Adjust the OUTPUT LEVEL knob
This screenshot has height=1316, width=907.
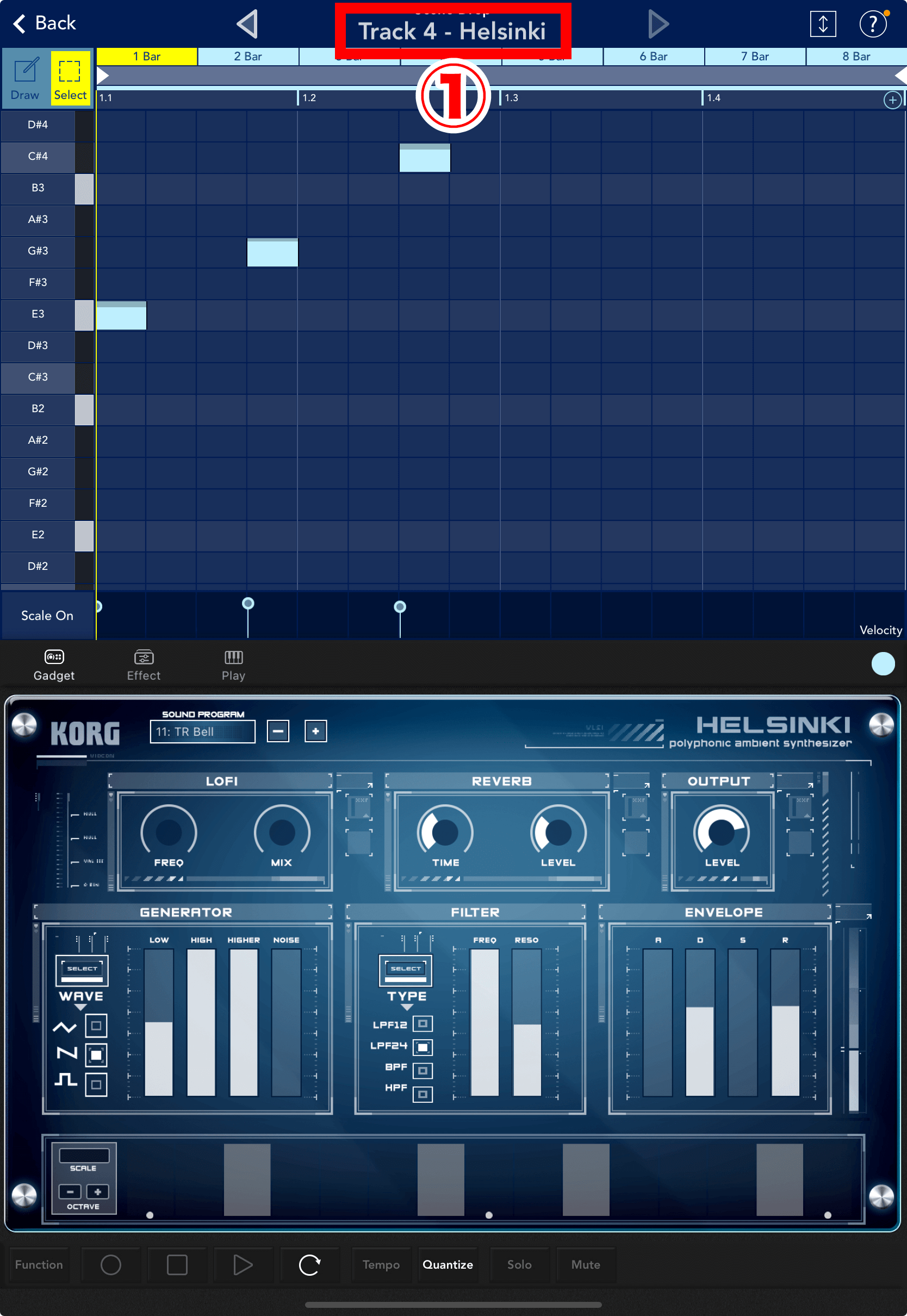[x=721, y=832]
